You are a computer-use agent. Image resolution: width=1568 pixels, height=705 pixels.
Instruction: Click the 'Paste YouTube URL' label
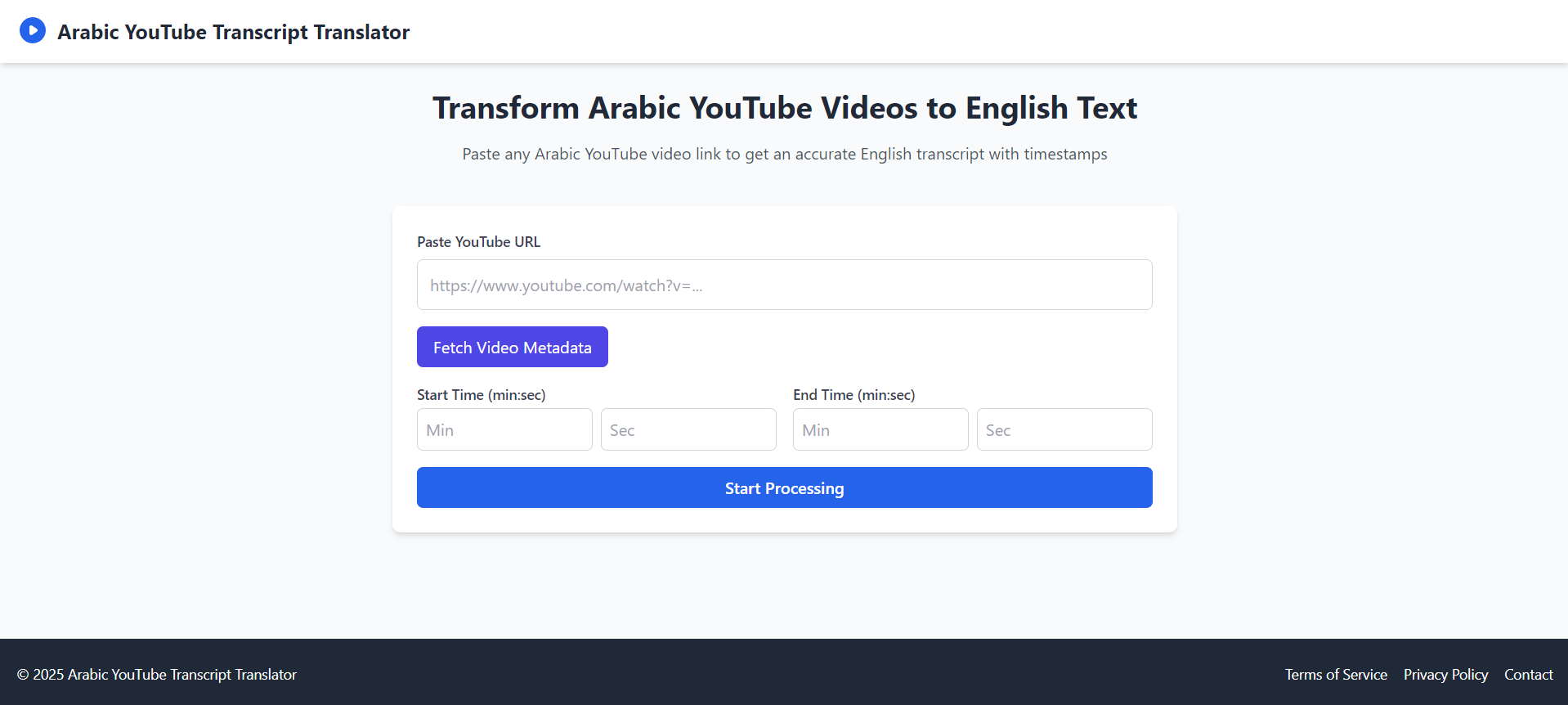[x=478, y=242]
